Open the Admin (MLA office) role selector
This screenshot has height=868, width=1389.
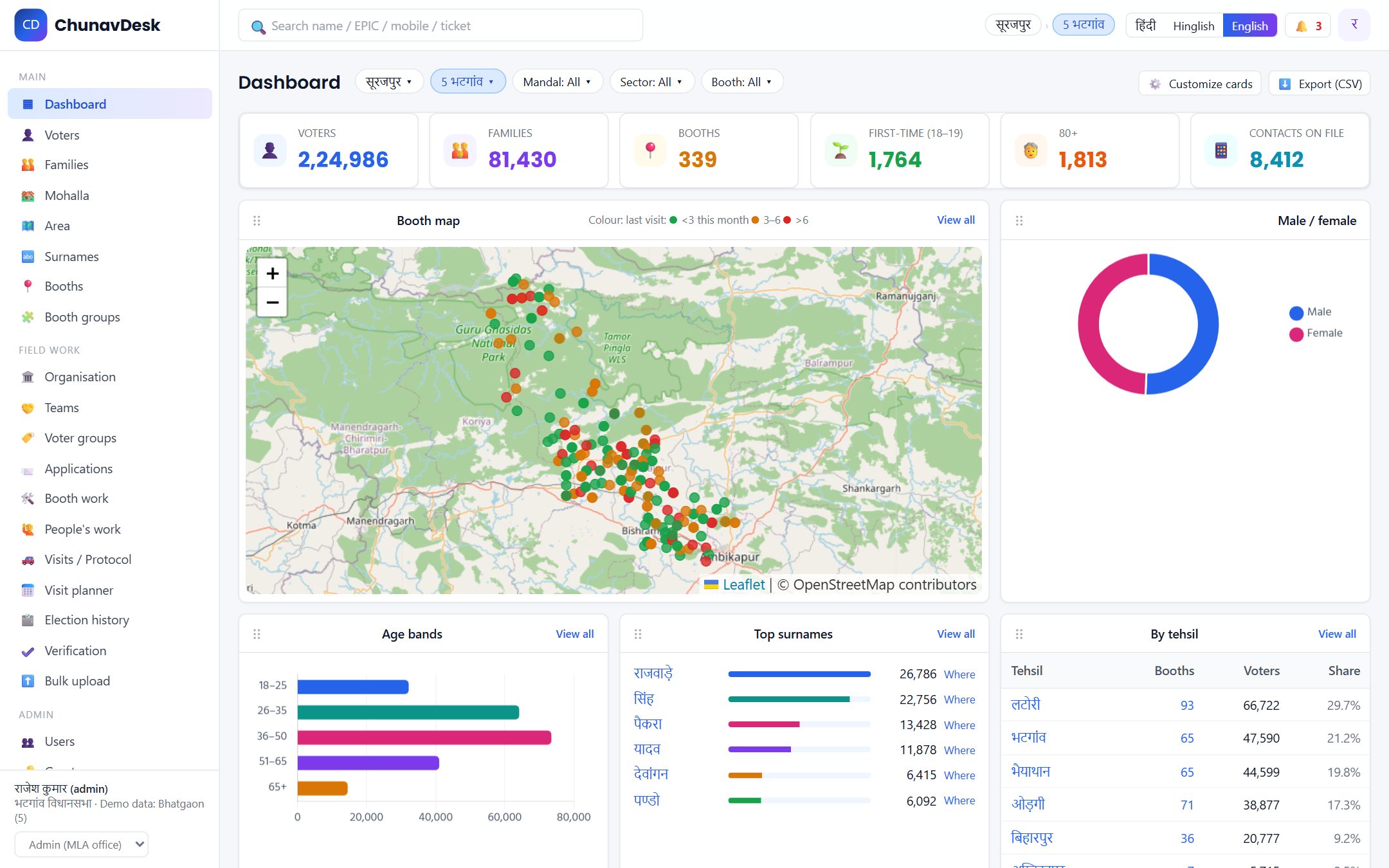coord(82,844)
